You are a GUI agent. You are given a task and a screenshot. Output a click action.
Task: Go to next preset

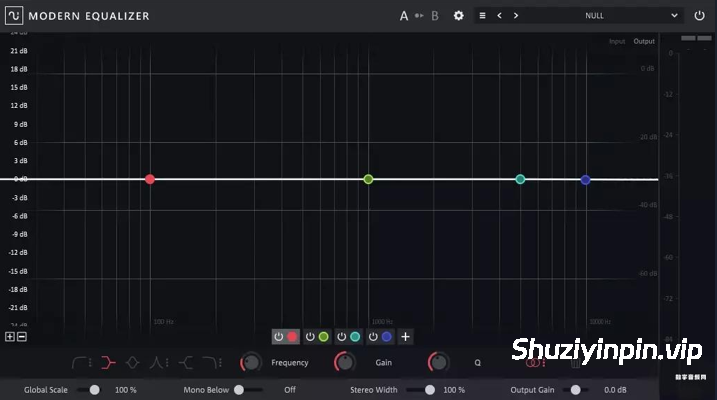tap(516, 16)
